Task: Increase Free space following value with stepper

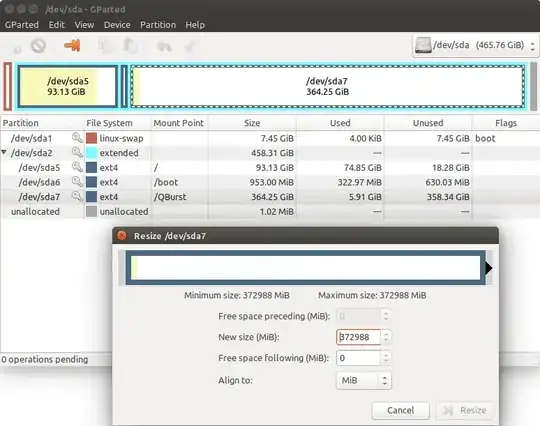Action: click(386, 354)
